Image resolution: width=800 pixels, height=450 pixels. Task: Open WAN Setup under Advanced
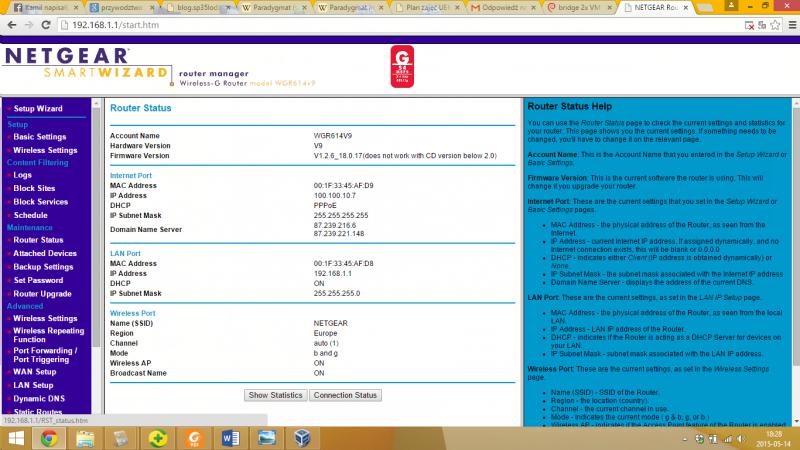tap(33, 371)
